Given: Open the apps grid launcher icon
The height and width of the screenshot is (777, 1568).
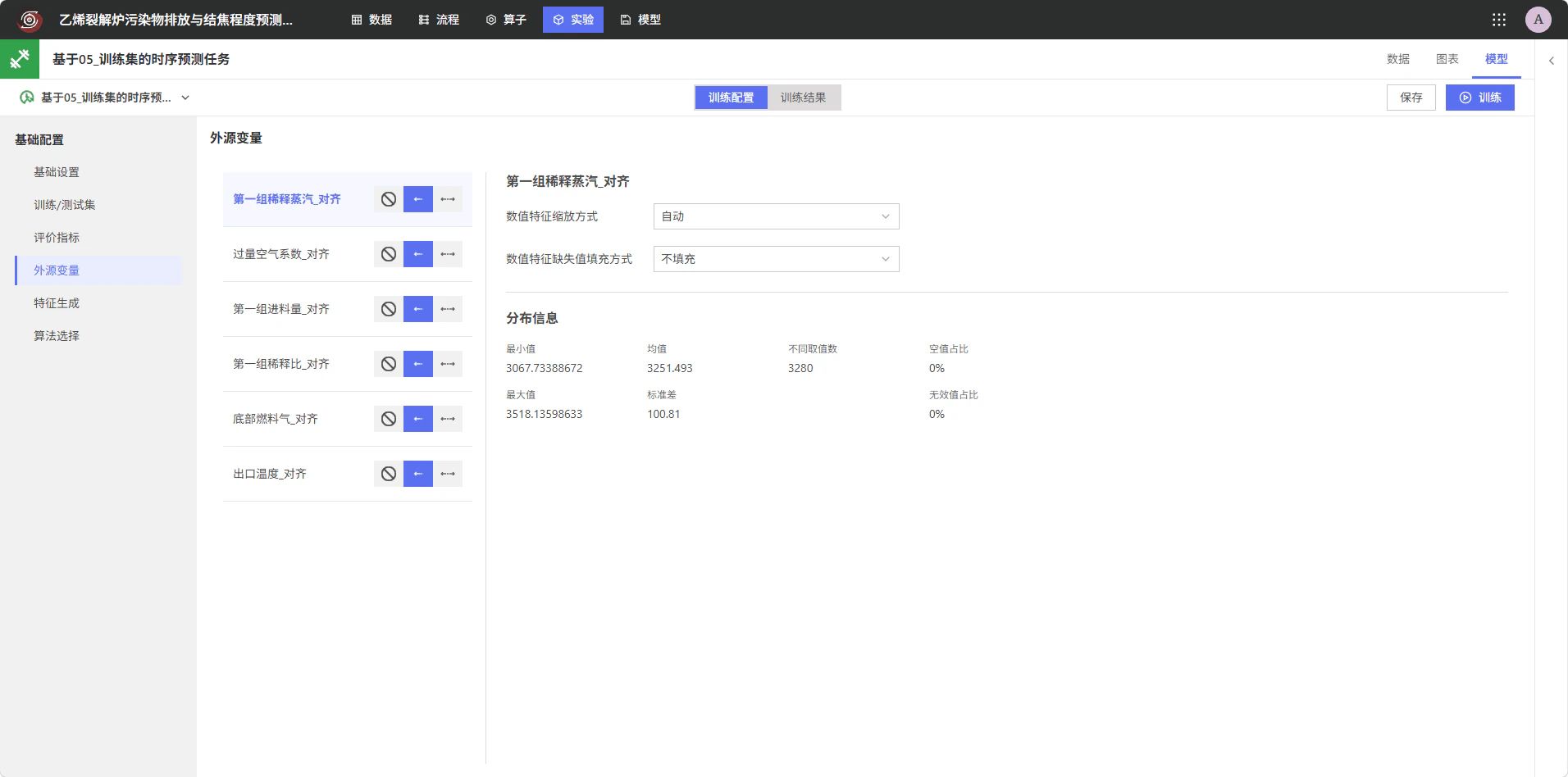Looking at the screenshot, I should coord(1498,20).
